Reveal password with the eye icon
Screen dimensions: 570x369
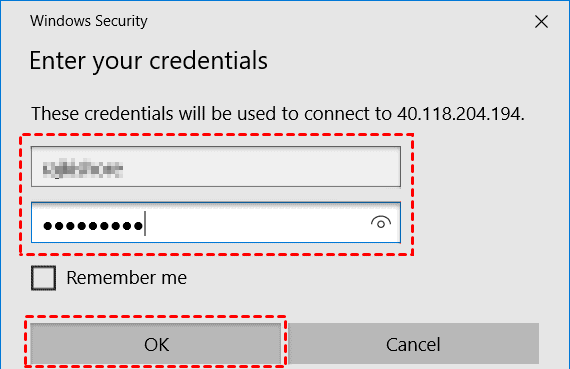pos(381,222)
